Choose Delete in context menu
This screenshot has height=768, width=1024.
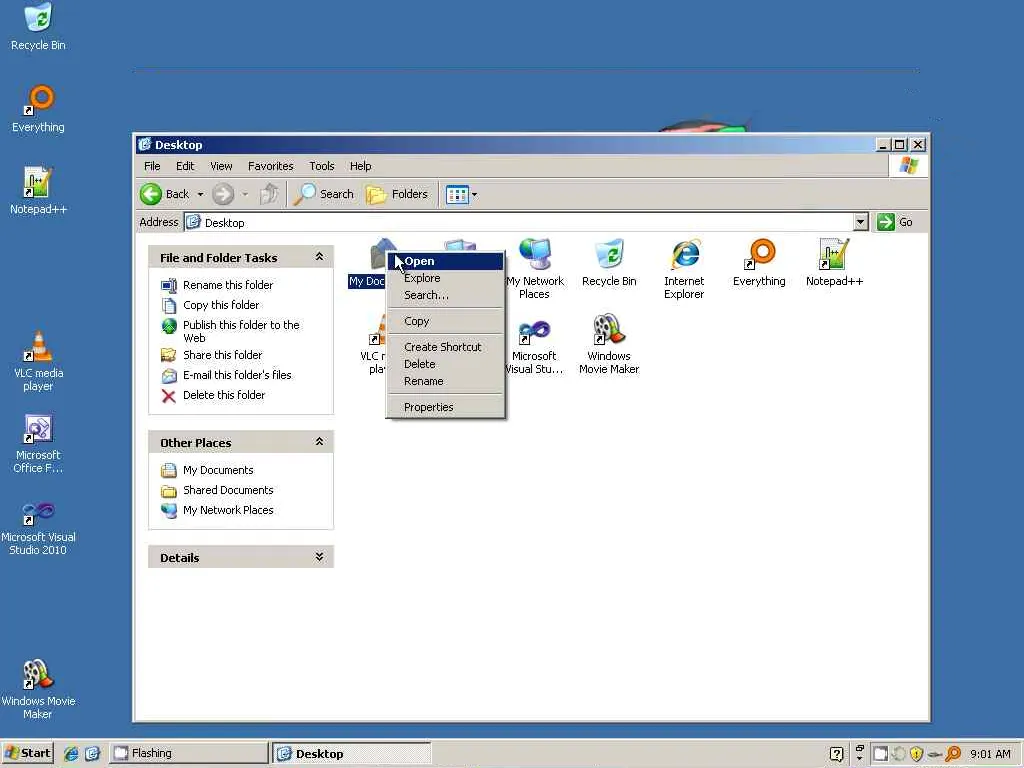(445, 364)
